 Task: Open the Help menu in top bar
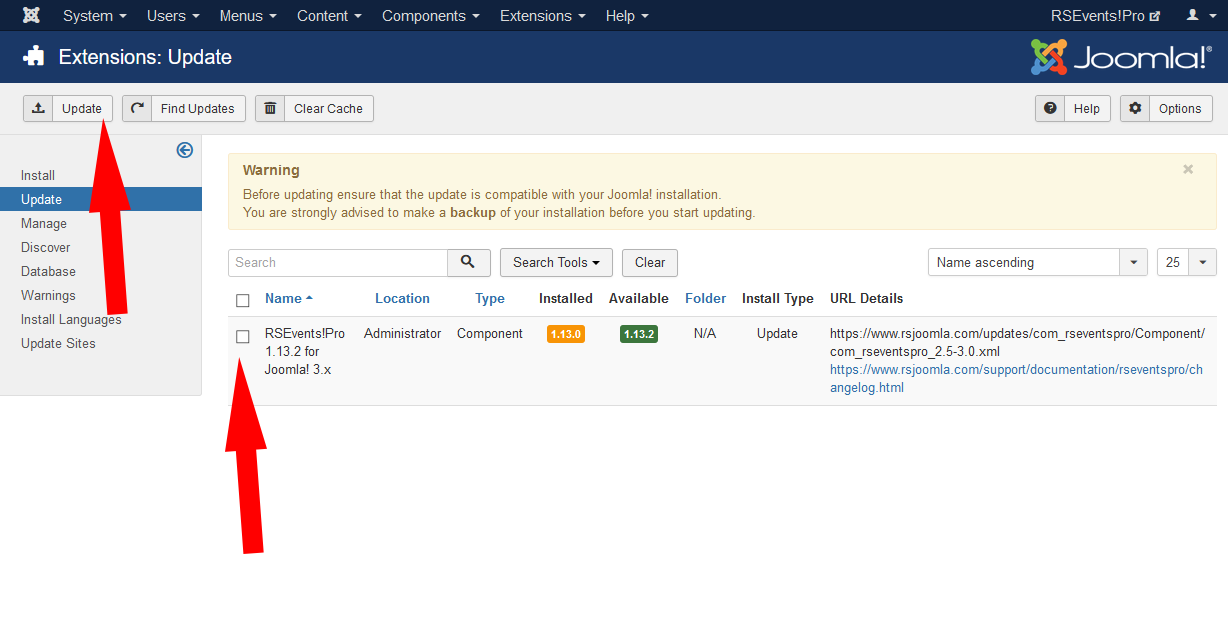(627, 16)
